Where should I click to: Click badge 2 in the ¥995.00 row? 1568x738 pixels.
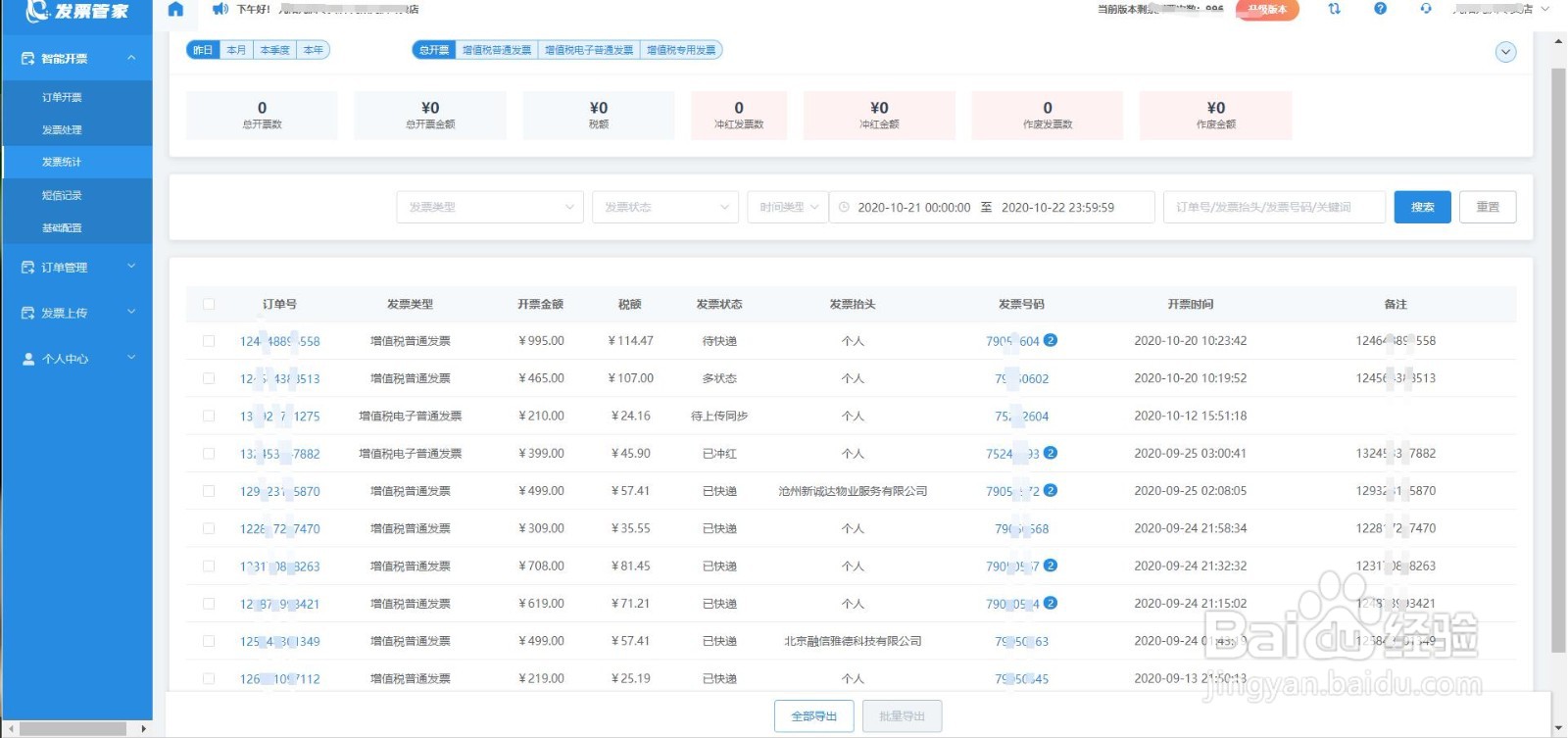tap(1051, 340)
